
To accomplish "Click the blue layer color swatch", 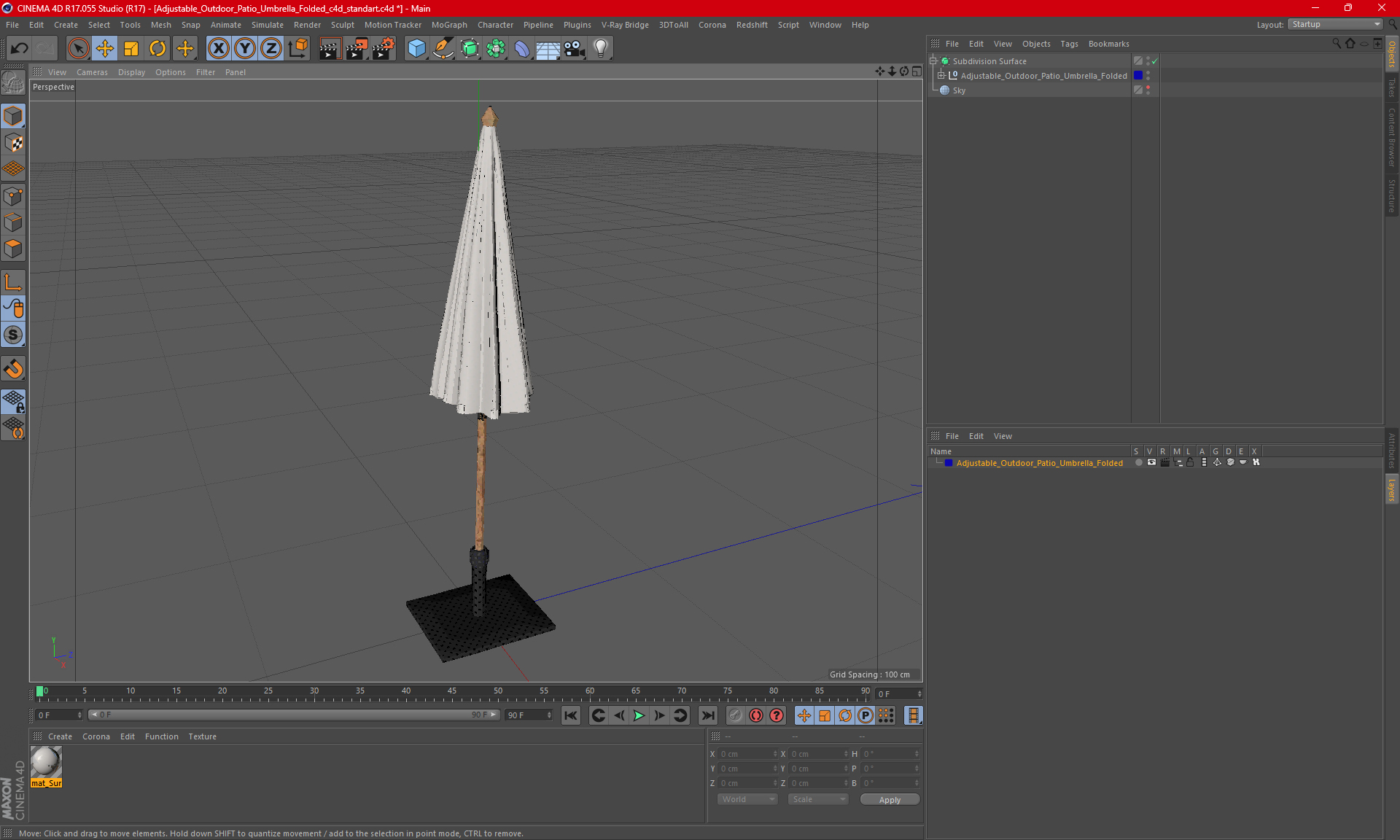I will tap(948, 463).
